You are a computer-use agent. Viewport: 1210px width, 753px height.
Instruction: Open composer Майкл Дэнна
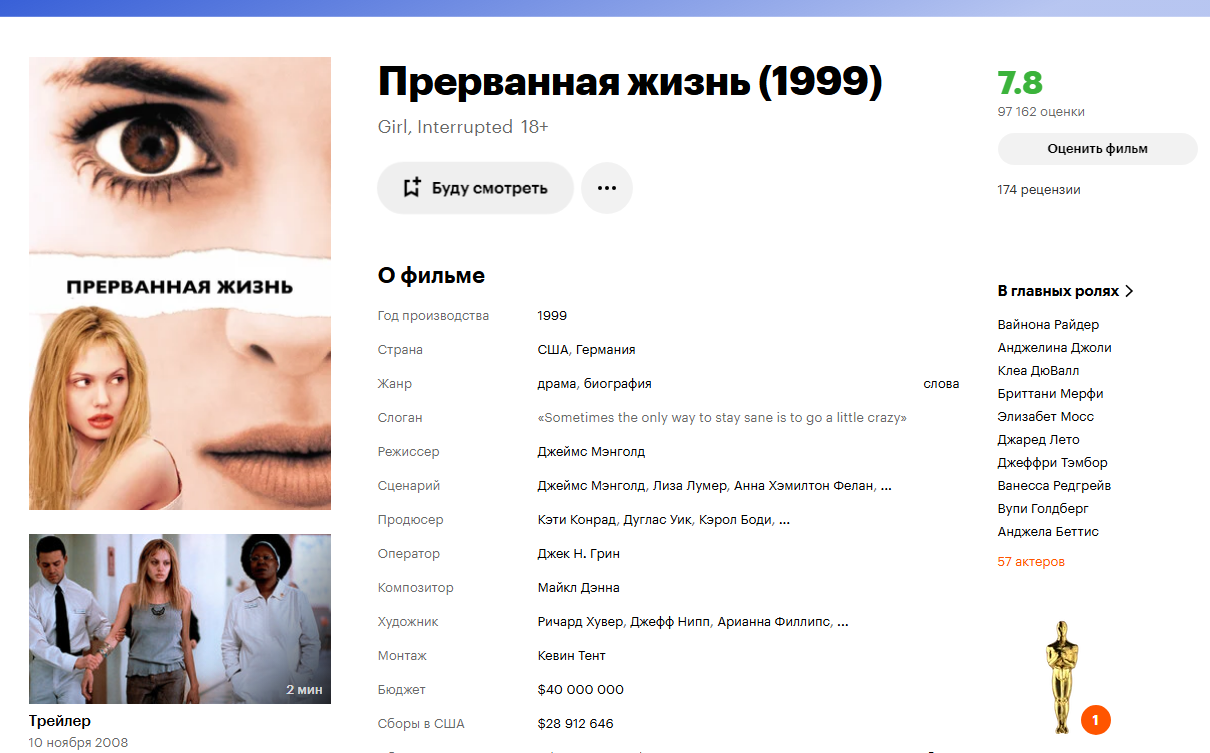(x=578, y=588)
